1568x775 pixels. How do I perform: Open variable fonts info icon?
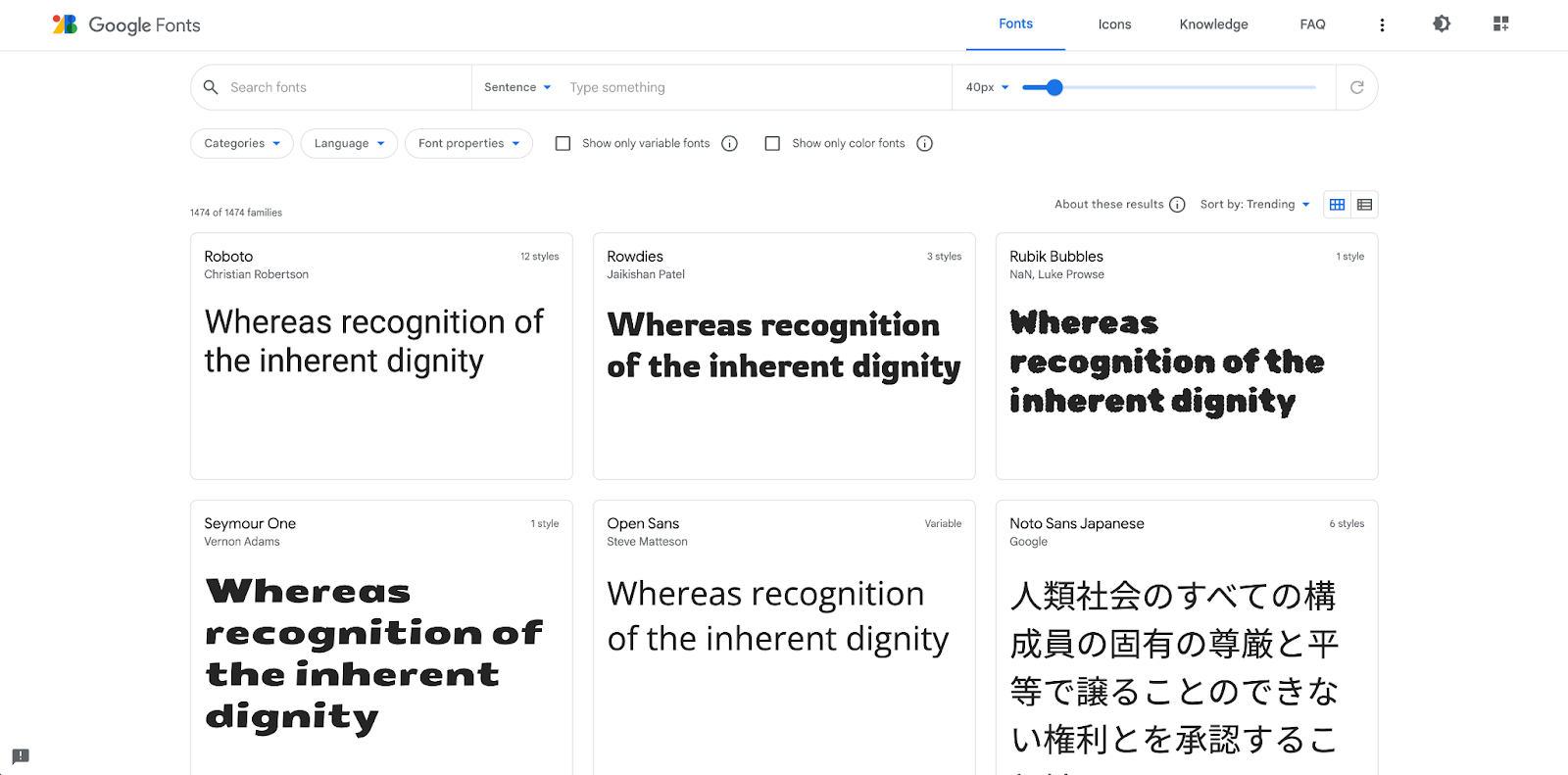pyautogui.click(x=729, y=143)
